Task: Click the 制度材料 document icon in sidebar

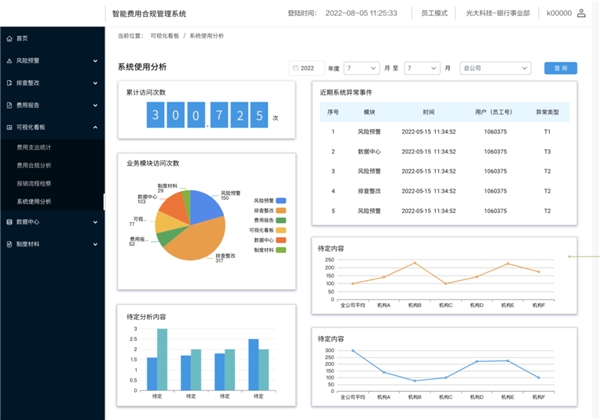Action: tap(9, 243)
